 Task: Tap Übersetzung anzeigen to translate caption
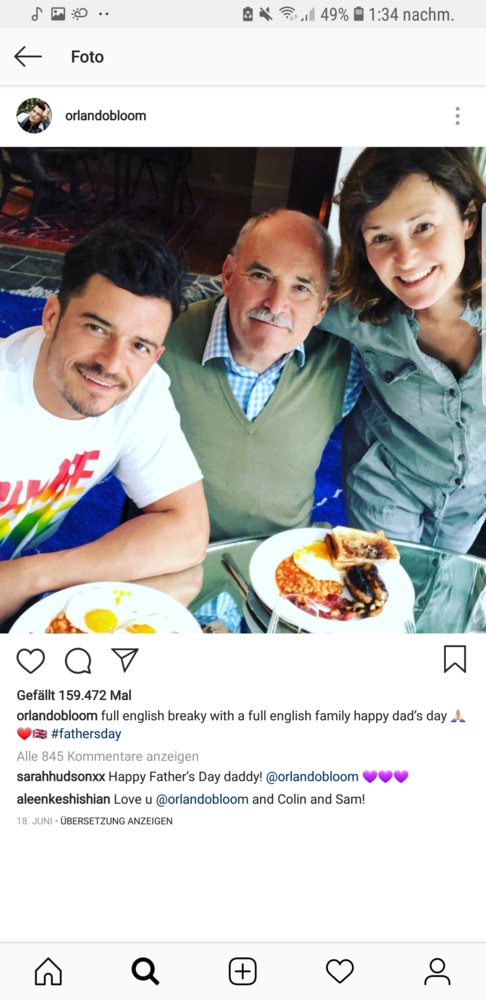click(x=116, y=821)
